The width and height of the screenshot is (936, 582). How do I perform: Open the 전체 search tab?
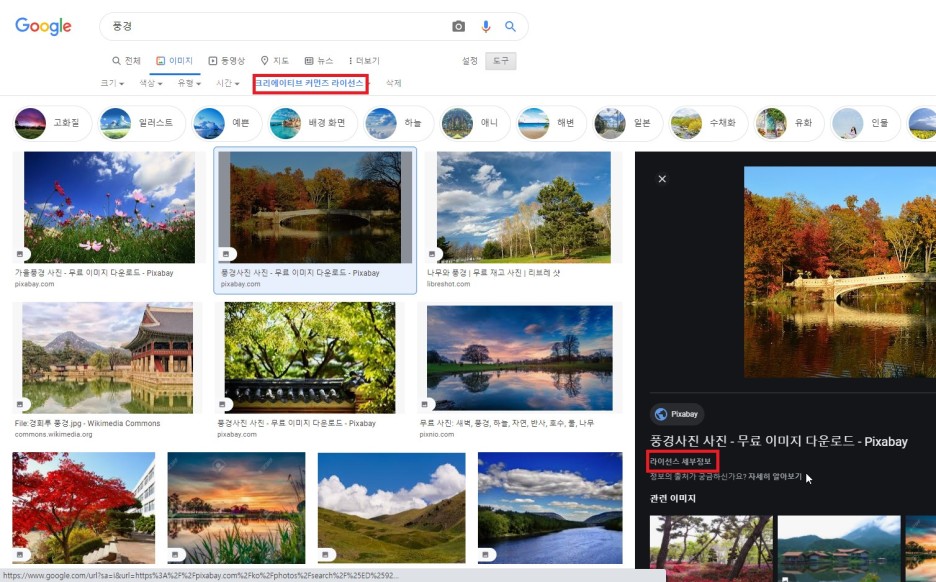[x=127, y=61]
